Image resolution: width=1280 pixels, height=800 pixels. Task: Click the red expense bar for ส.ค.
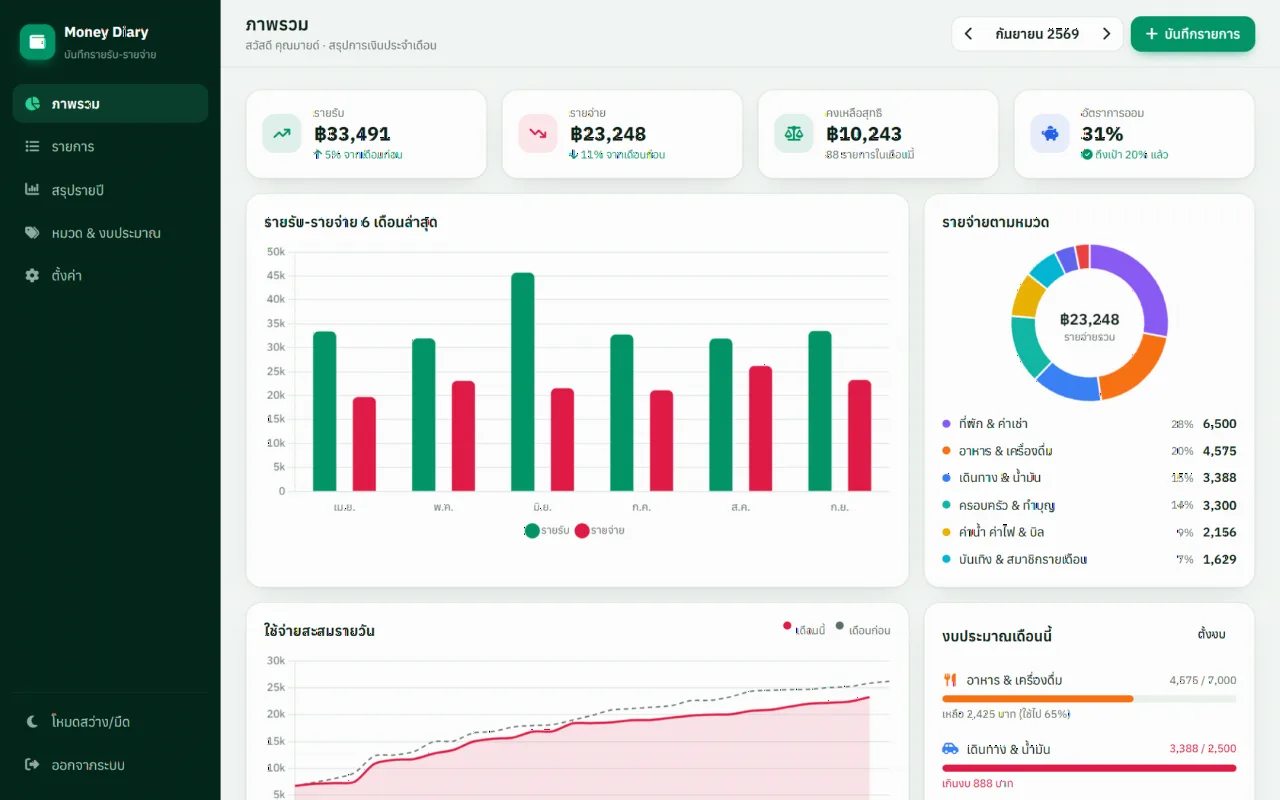(761, 429)
